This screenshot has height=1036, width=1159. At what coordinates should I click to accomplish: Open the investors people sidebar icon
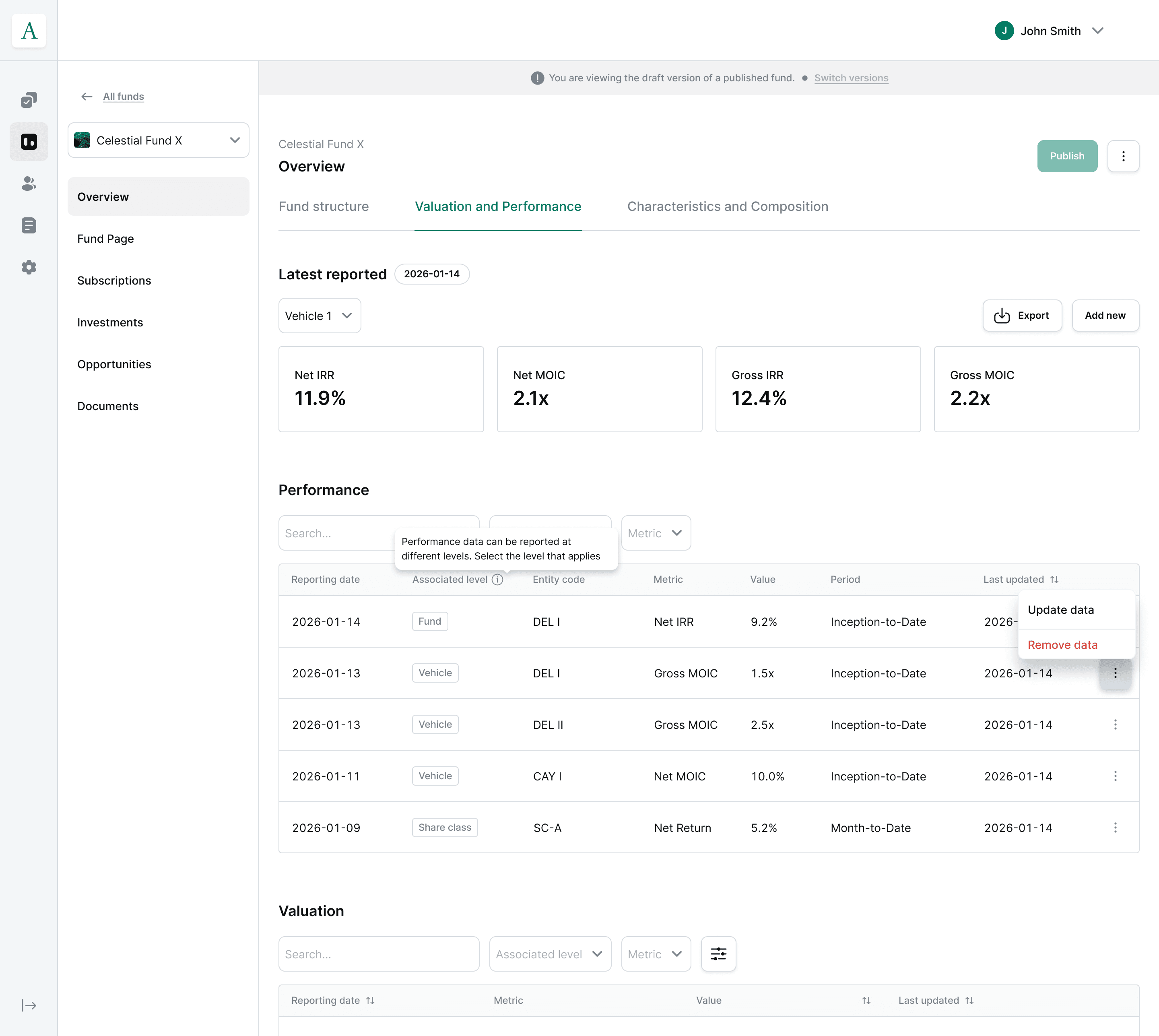pyautogui.click(x=29, y=183)
